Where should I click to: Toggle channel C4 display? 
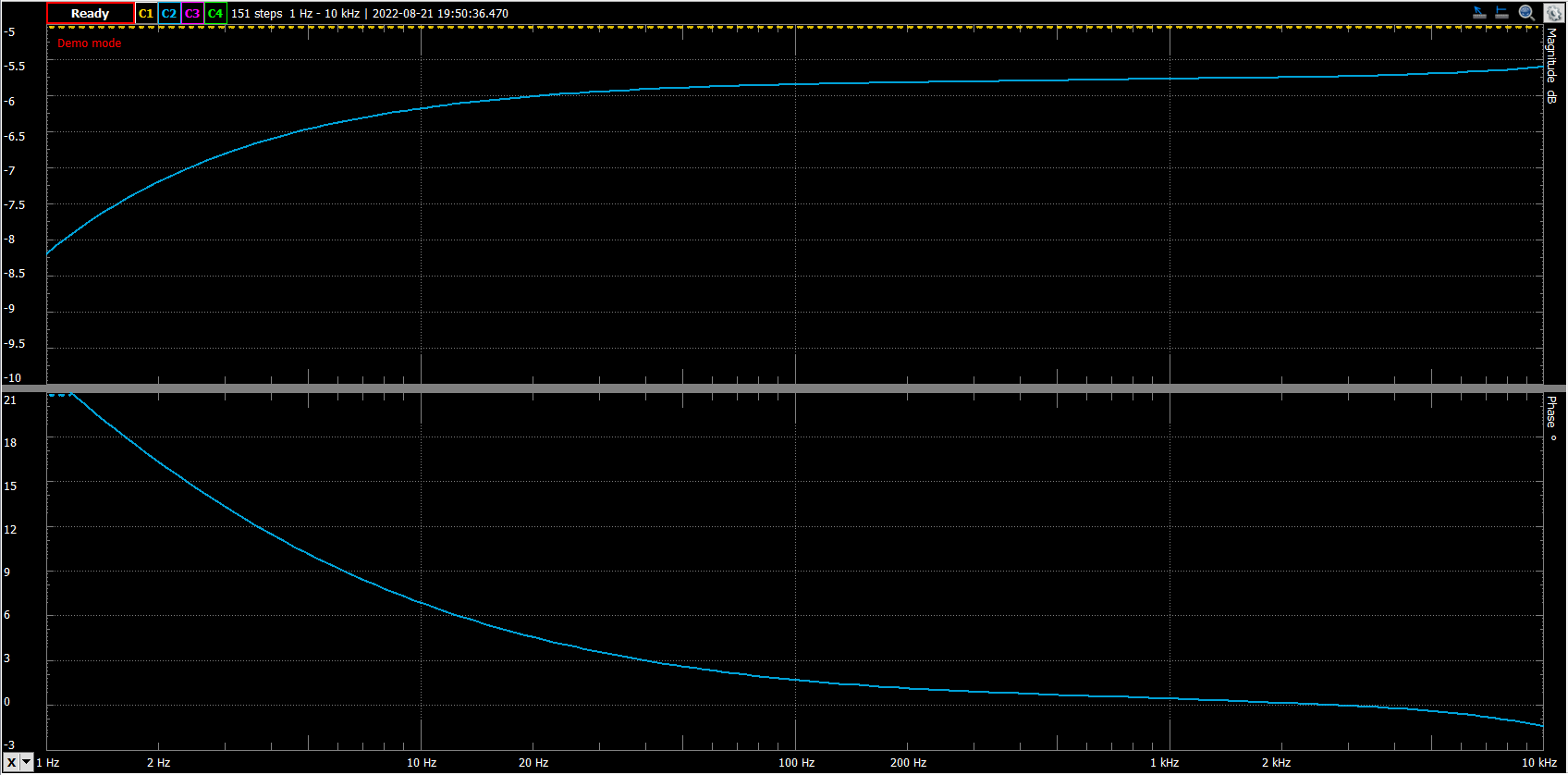click(x=215, y=14)
